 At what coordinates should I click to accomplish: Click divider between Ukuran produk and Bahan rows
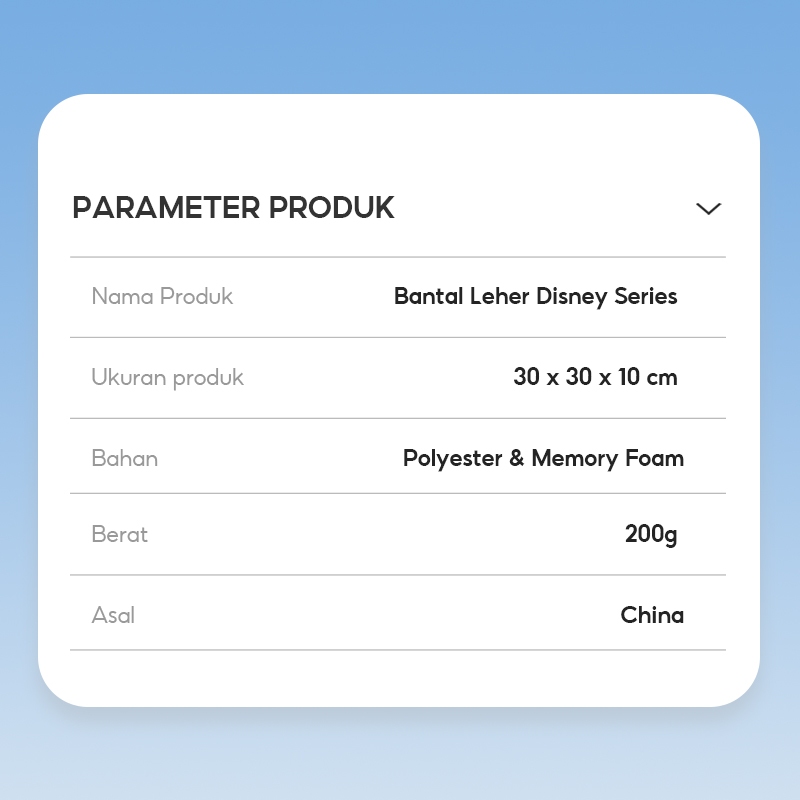click(x=398, y=418)
